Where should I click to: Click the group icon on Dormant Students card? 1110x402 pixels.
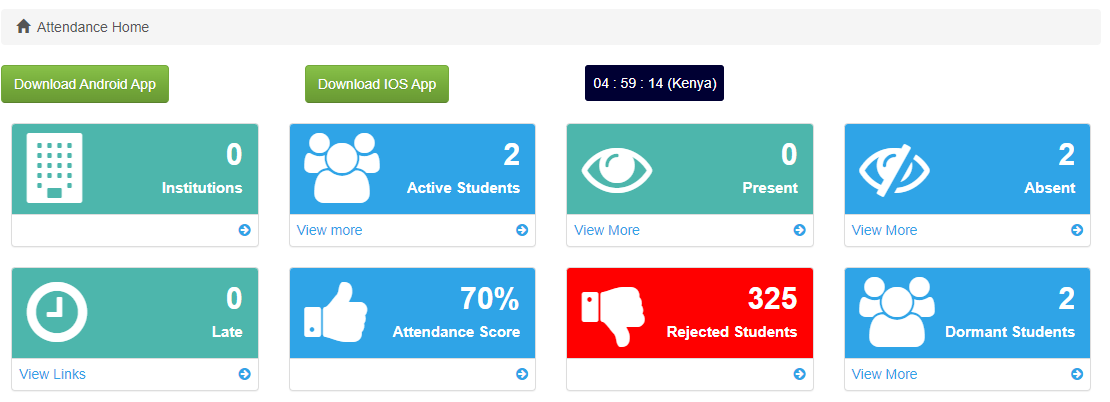tap(897, 311)
